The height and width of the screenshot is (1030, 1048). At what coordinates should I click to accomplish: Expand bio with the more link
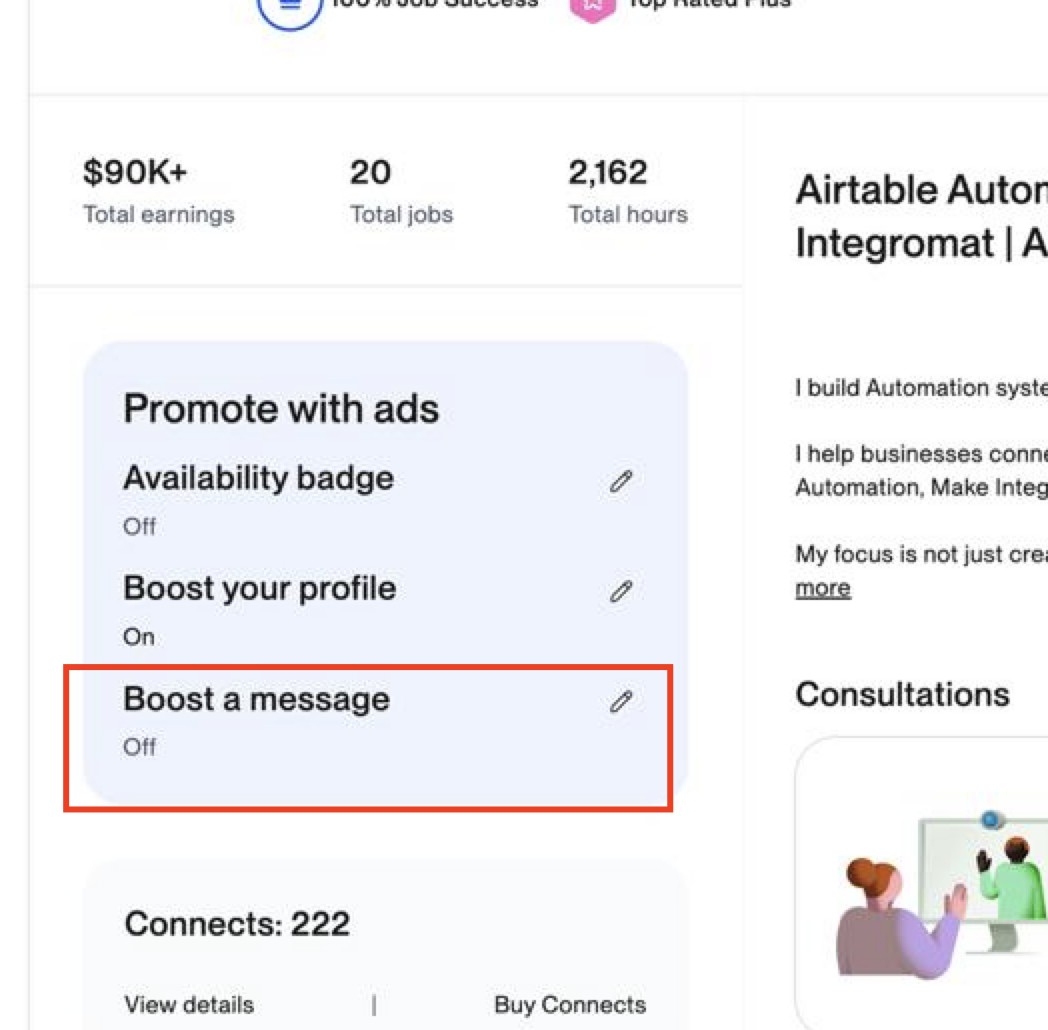pos(823,588)
